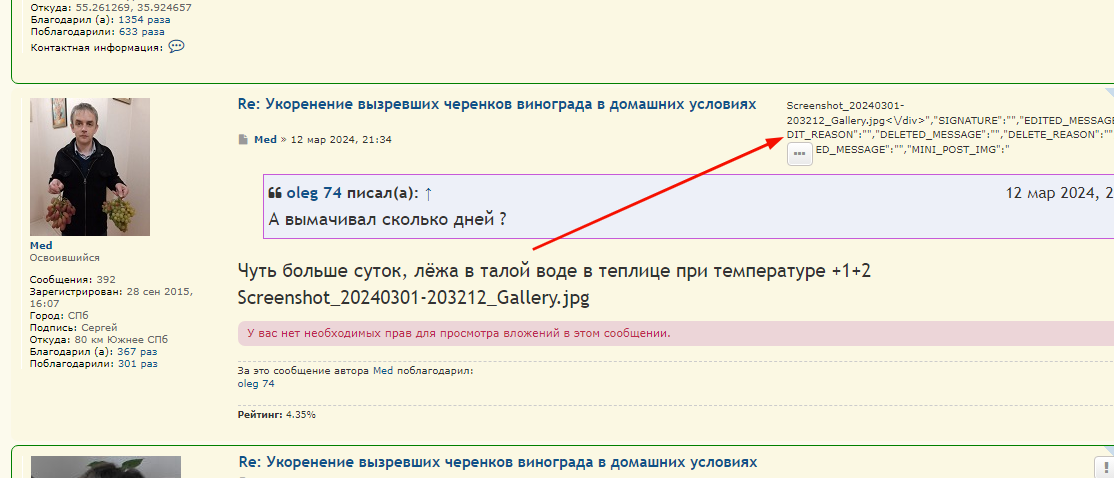This screenshot has height=478, width=1114.
Task: Open Med author link next to the post date
Action: (x=265, y=139)
